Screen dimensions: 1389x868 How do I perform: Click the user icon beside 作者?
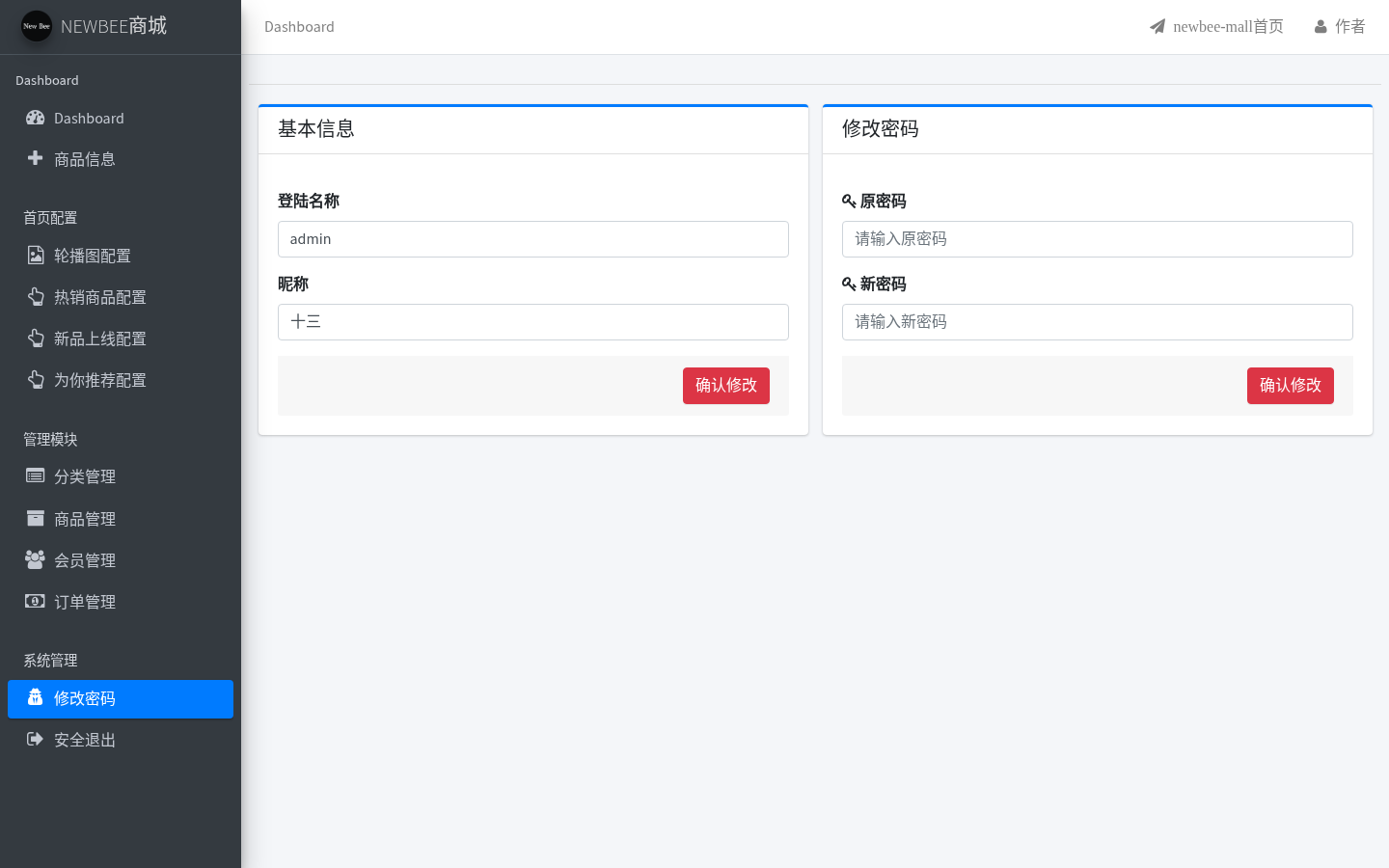click(x=1321, y=27)
